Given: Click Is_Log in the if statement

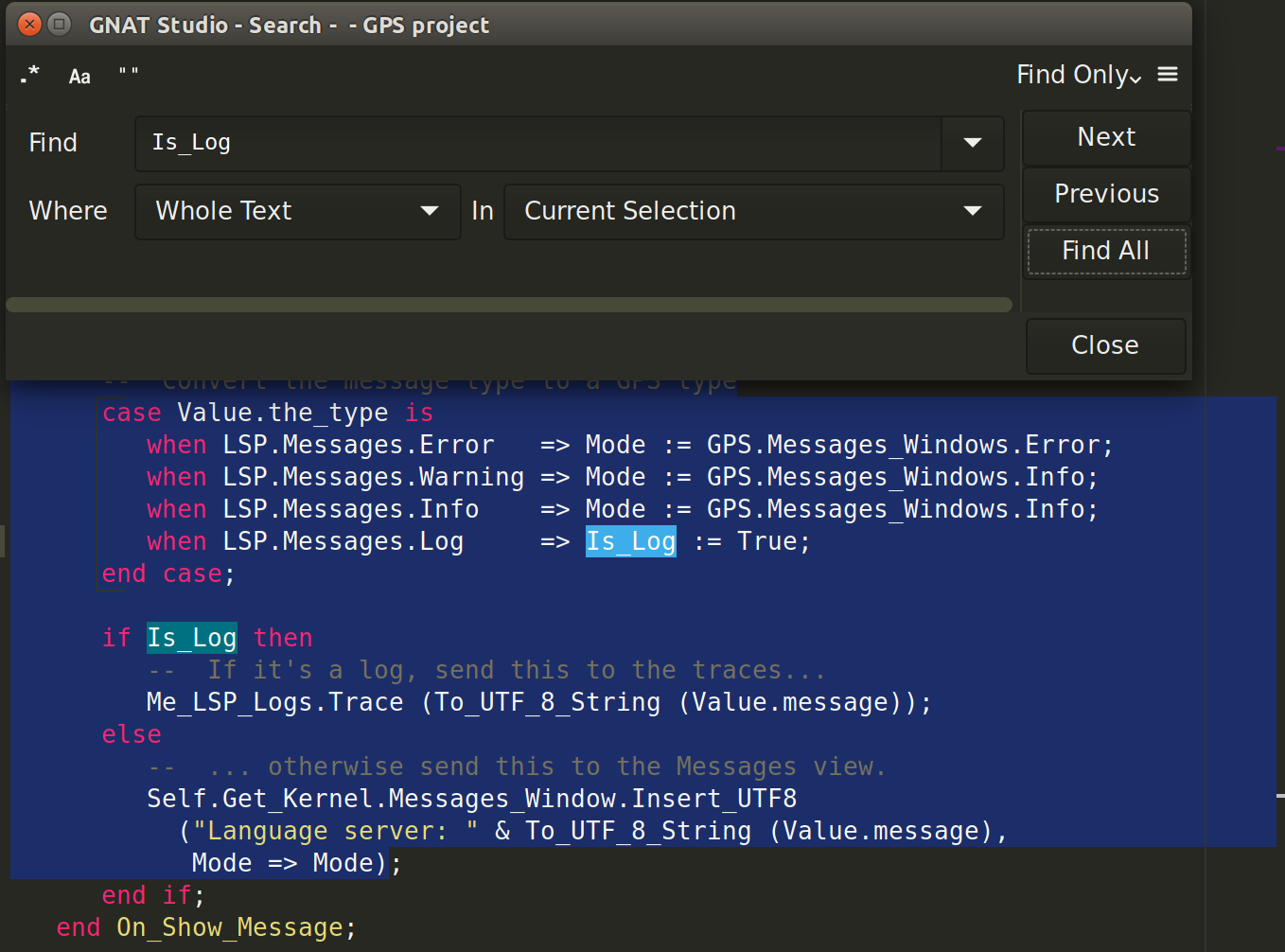Looking at the screenshot, I should [191, 638].
